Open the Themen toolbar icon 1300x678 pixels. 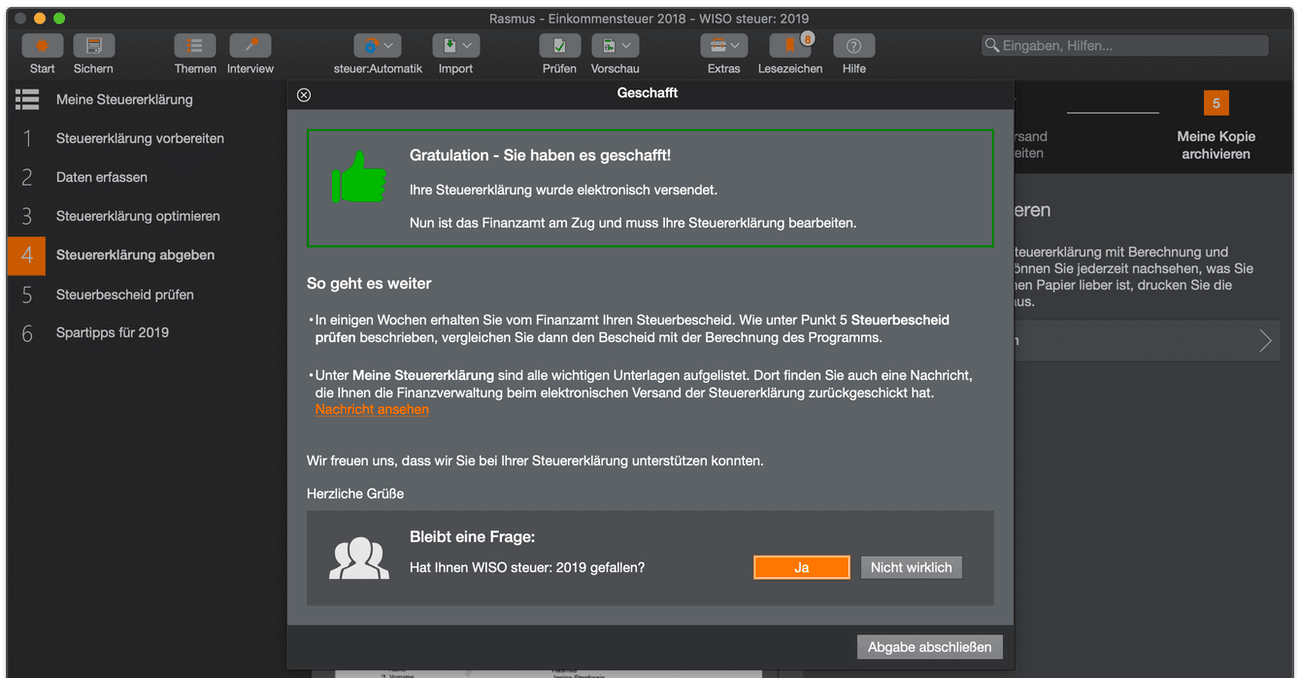point(195,46)
